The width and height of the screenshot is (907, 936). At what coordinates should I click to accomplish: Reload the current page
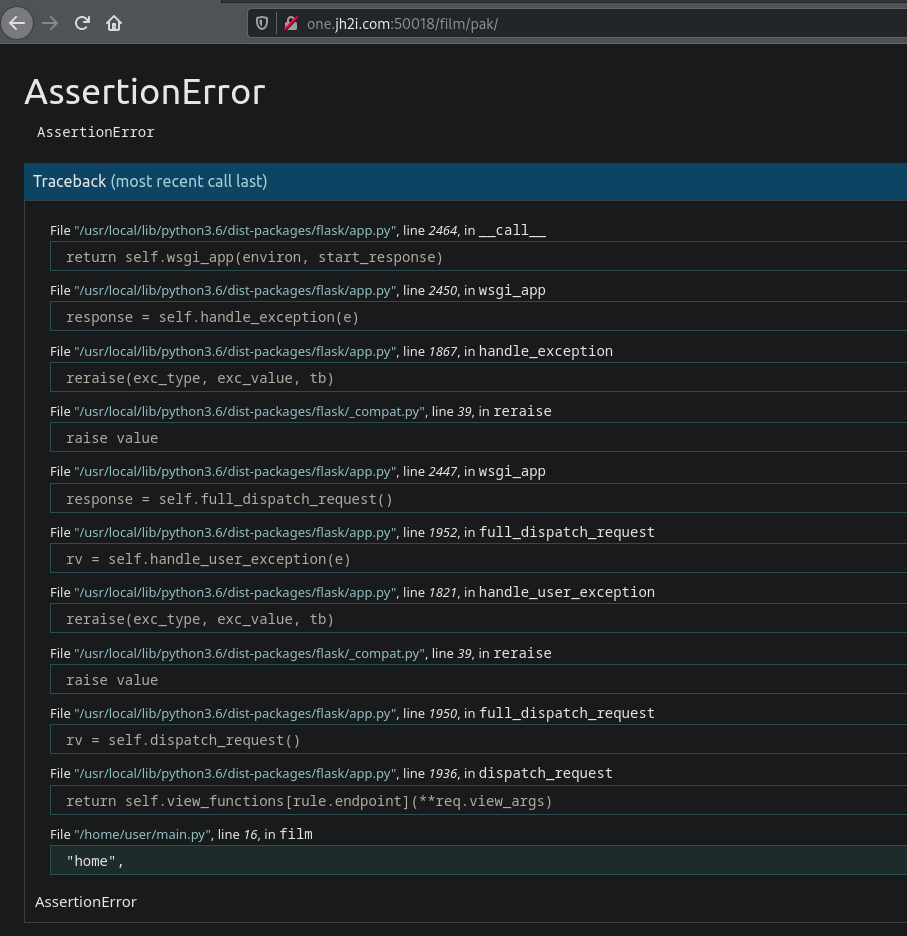[82, 23]
